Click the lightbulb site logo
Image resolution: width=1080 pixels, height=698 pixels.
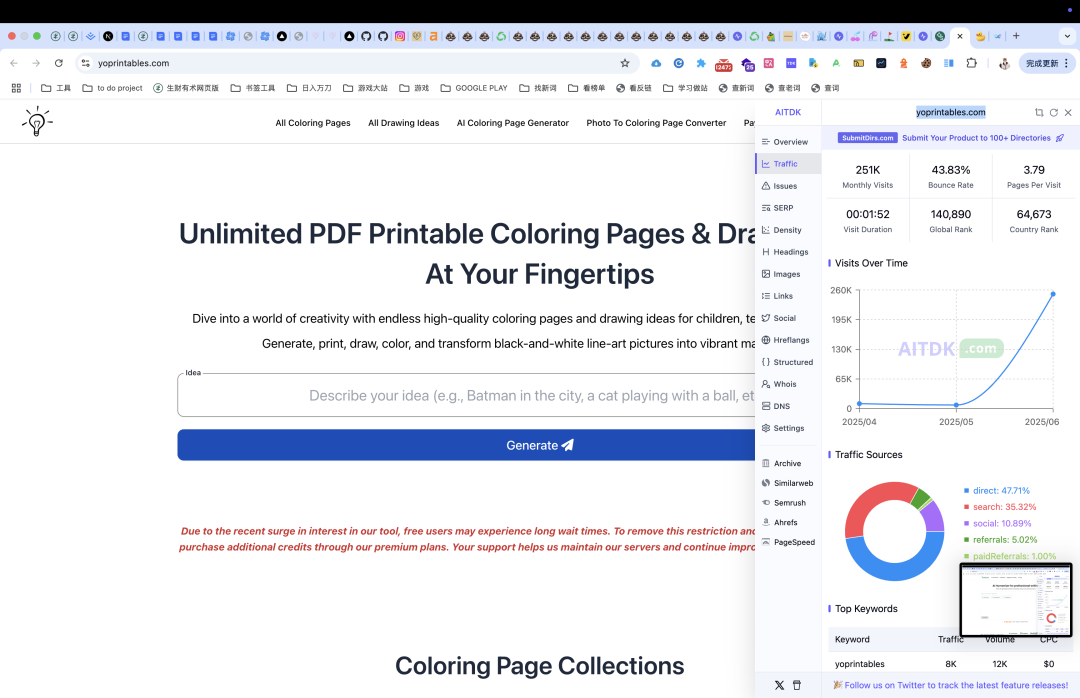tap(37, 121)
